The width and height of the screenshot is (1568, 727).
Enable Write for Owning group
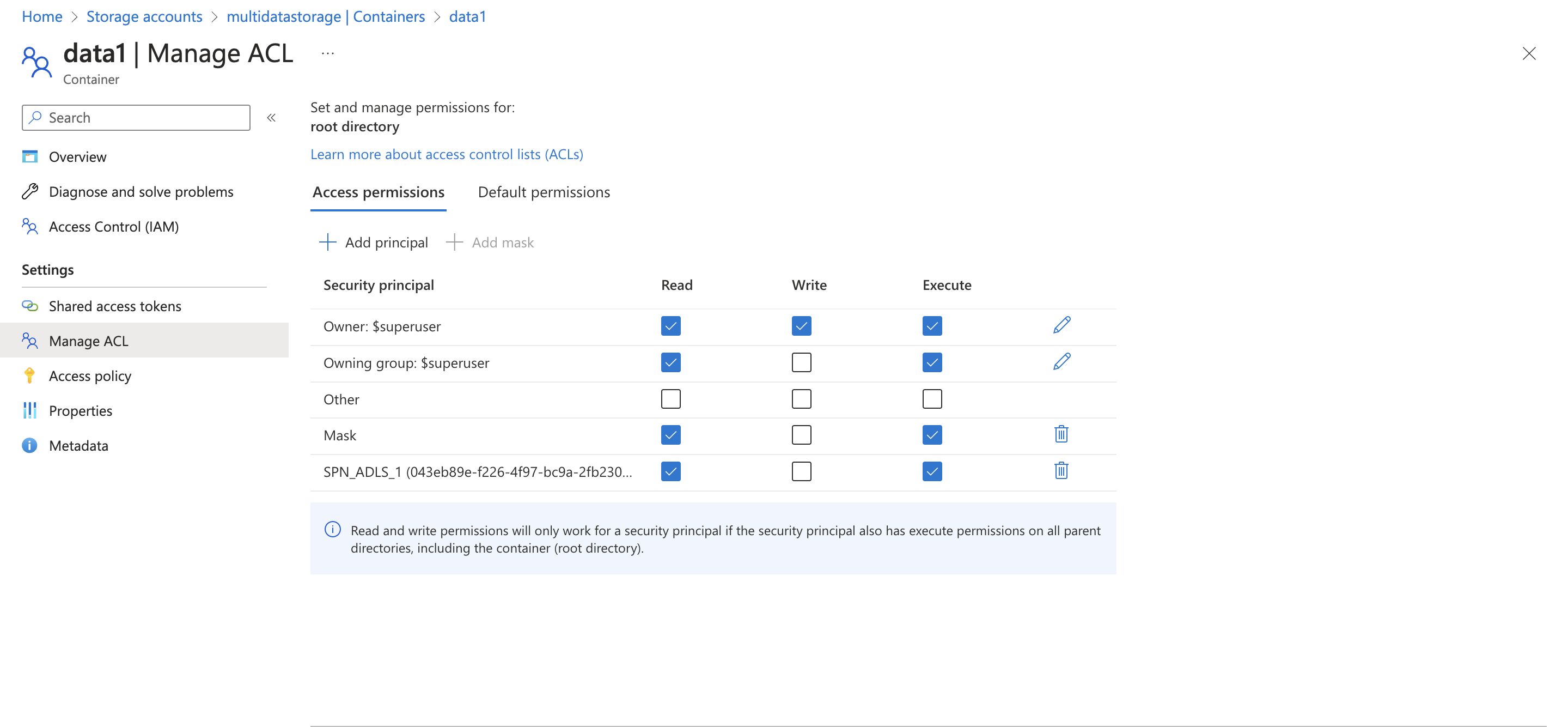pyautogui.click(x=801, y=362)
